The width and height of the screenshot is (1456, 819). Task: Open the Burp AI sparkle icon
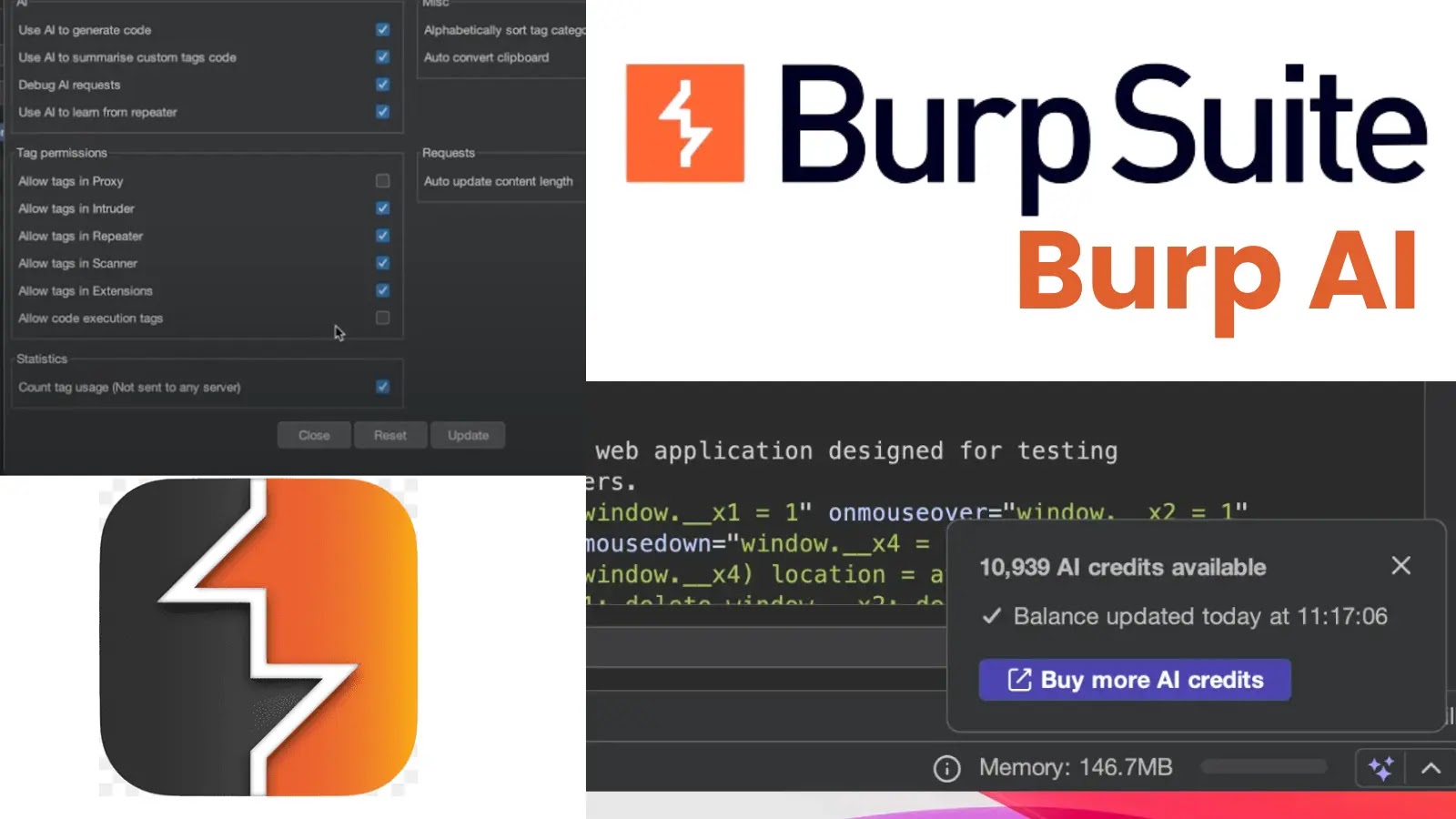(x=1380, y=768)
